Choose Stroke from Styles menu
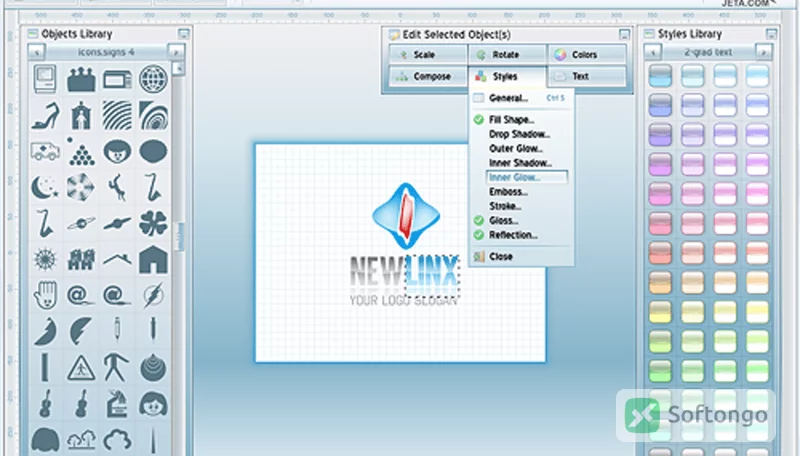Screen dimensions: 800x456 [505, 206]
